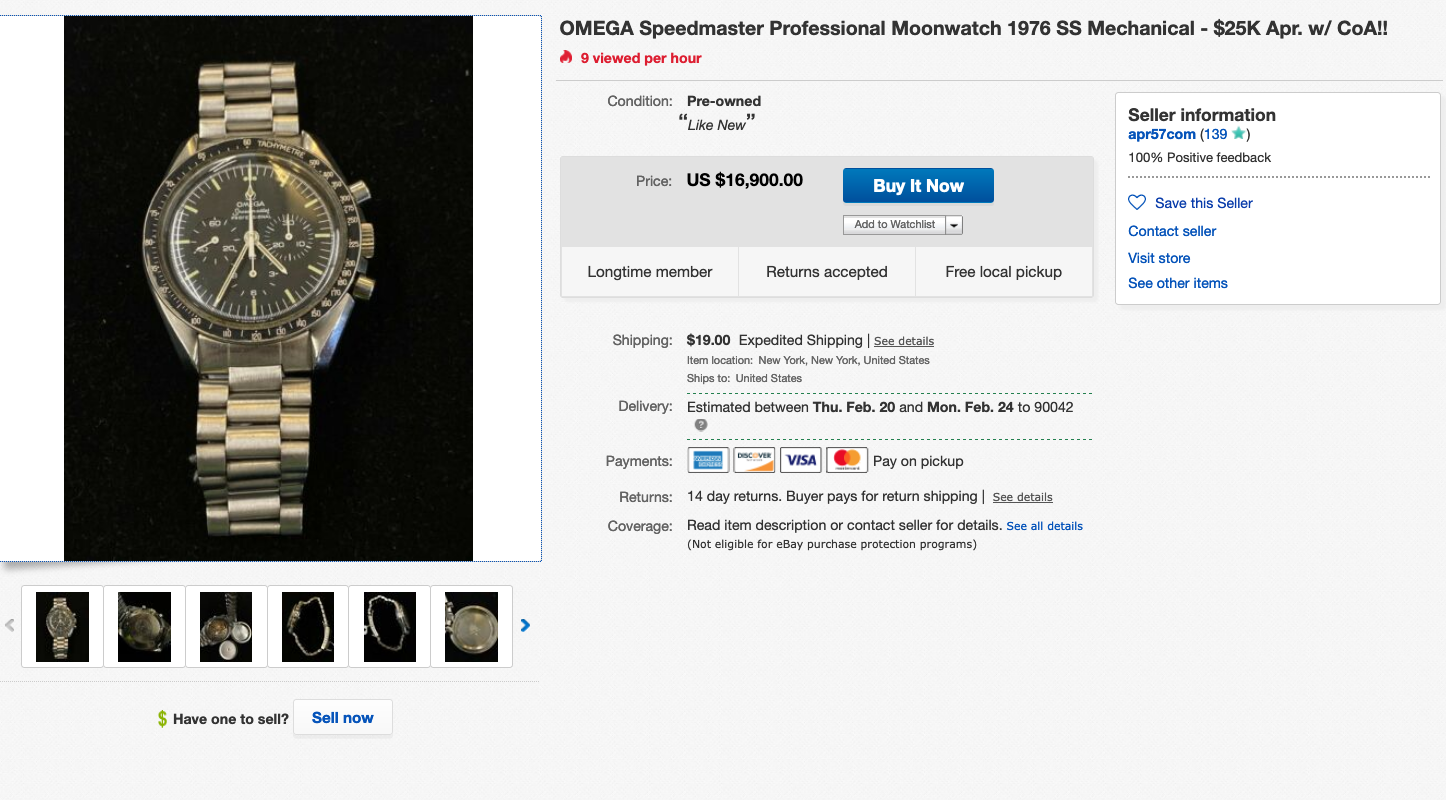Click the delivery help question mark icon
Screen dimensions: 1446x800
pos(701,425)
